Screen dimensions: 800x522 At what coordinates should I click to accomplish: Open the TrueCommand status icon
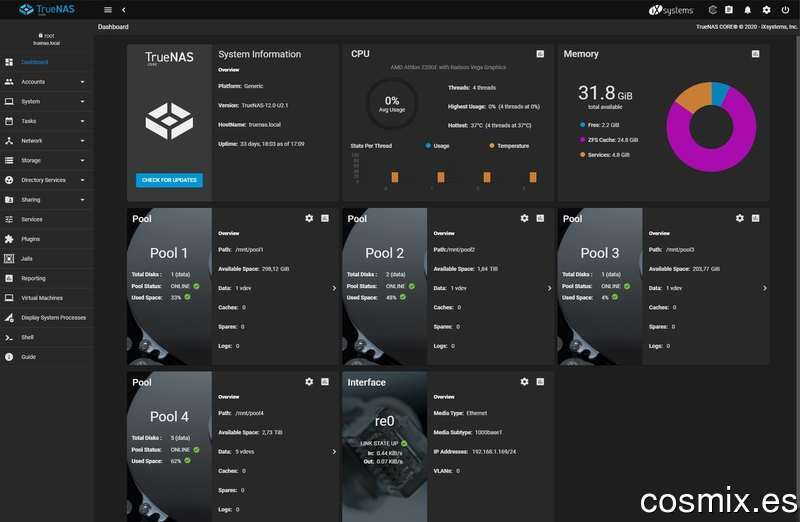pos(713,10)
